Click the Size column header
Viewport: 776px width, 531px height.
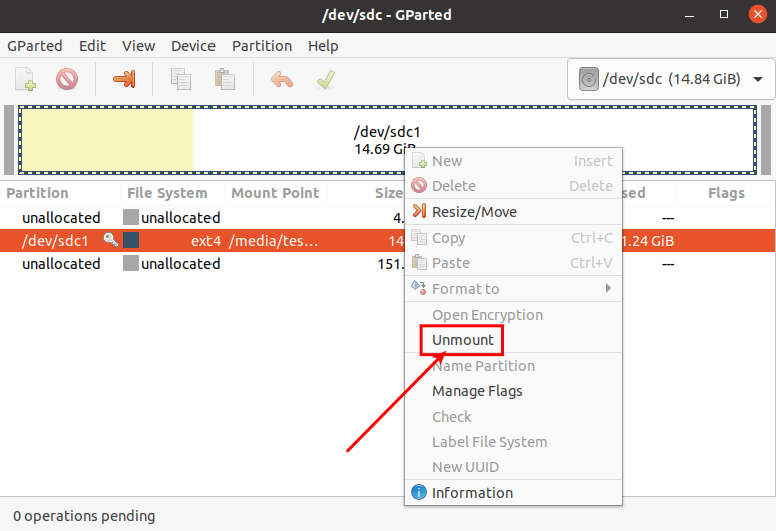tap(366, 193)
